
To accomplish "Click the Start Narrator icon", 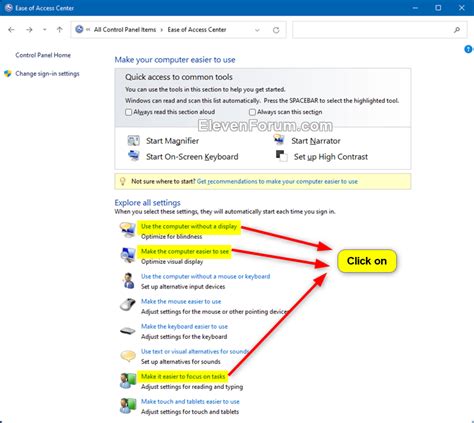I will point(279,139).
